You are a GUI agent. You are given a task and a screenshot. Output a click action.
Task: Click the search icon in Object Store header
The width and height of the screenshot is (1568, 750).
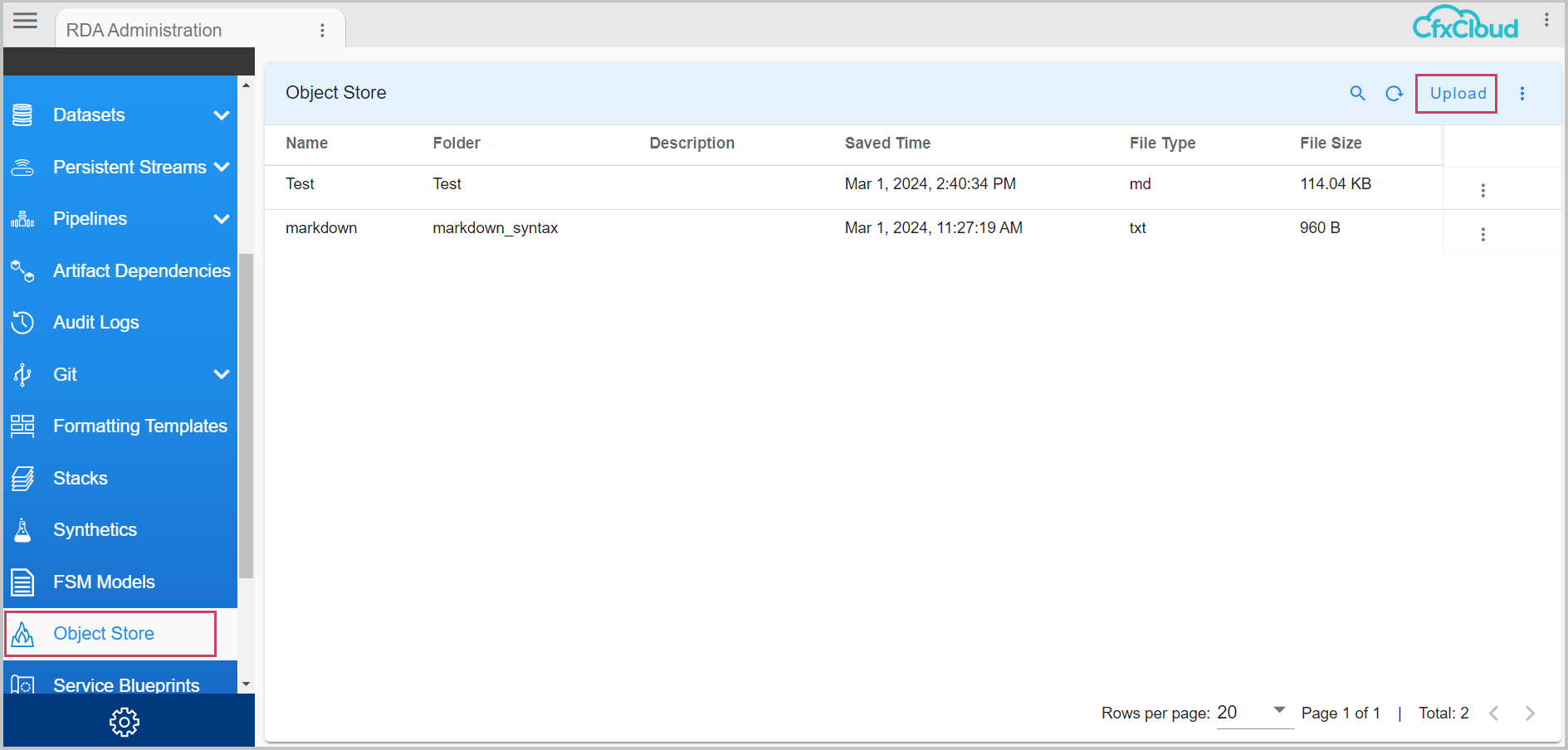tap(1357, 93)
